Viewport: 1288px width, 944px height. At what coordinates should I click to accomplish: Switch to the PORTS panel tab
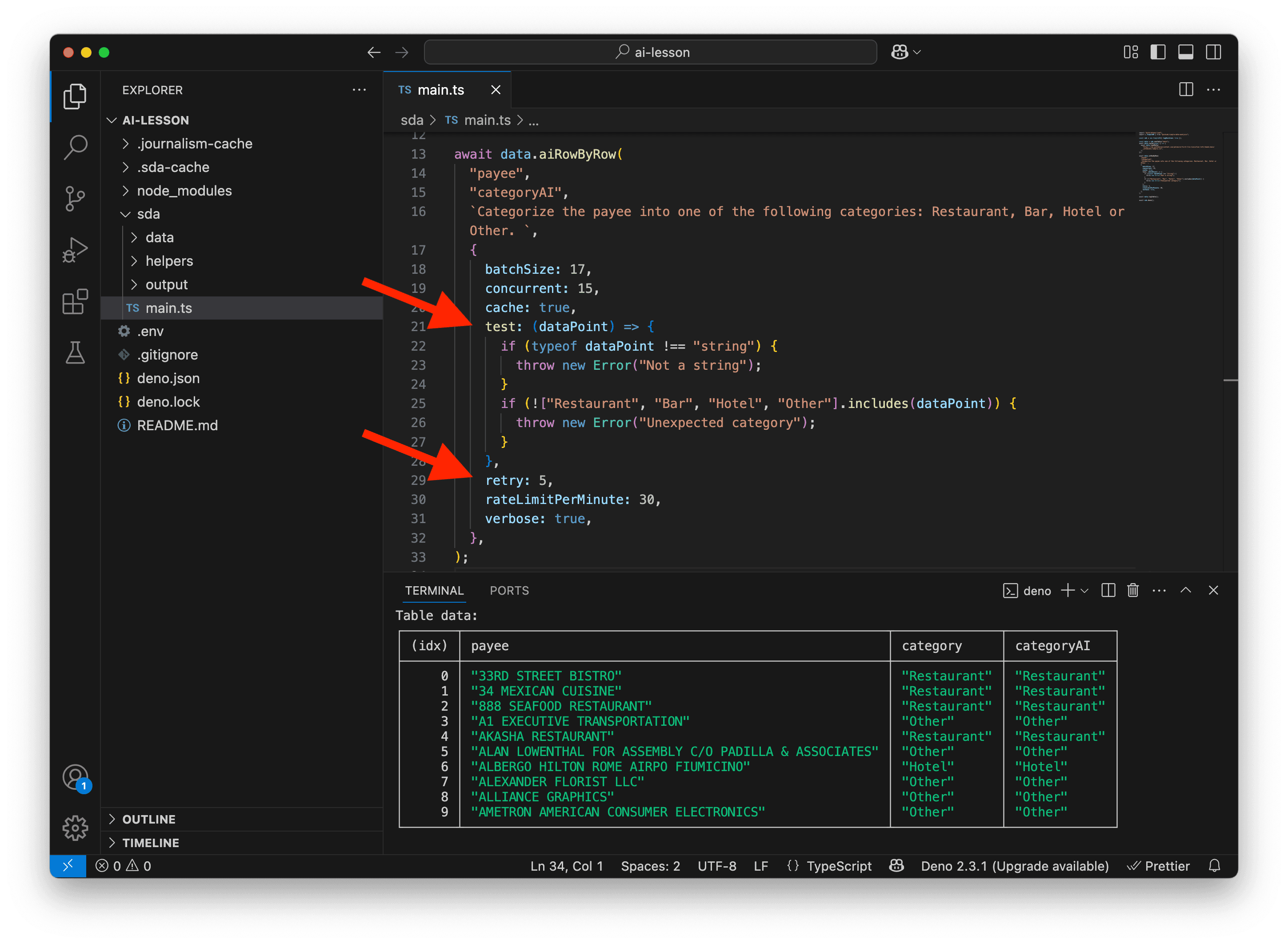click(x=509, y=590)
